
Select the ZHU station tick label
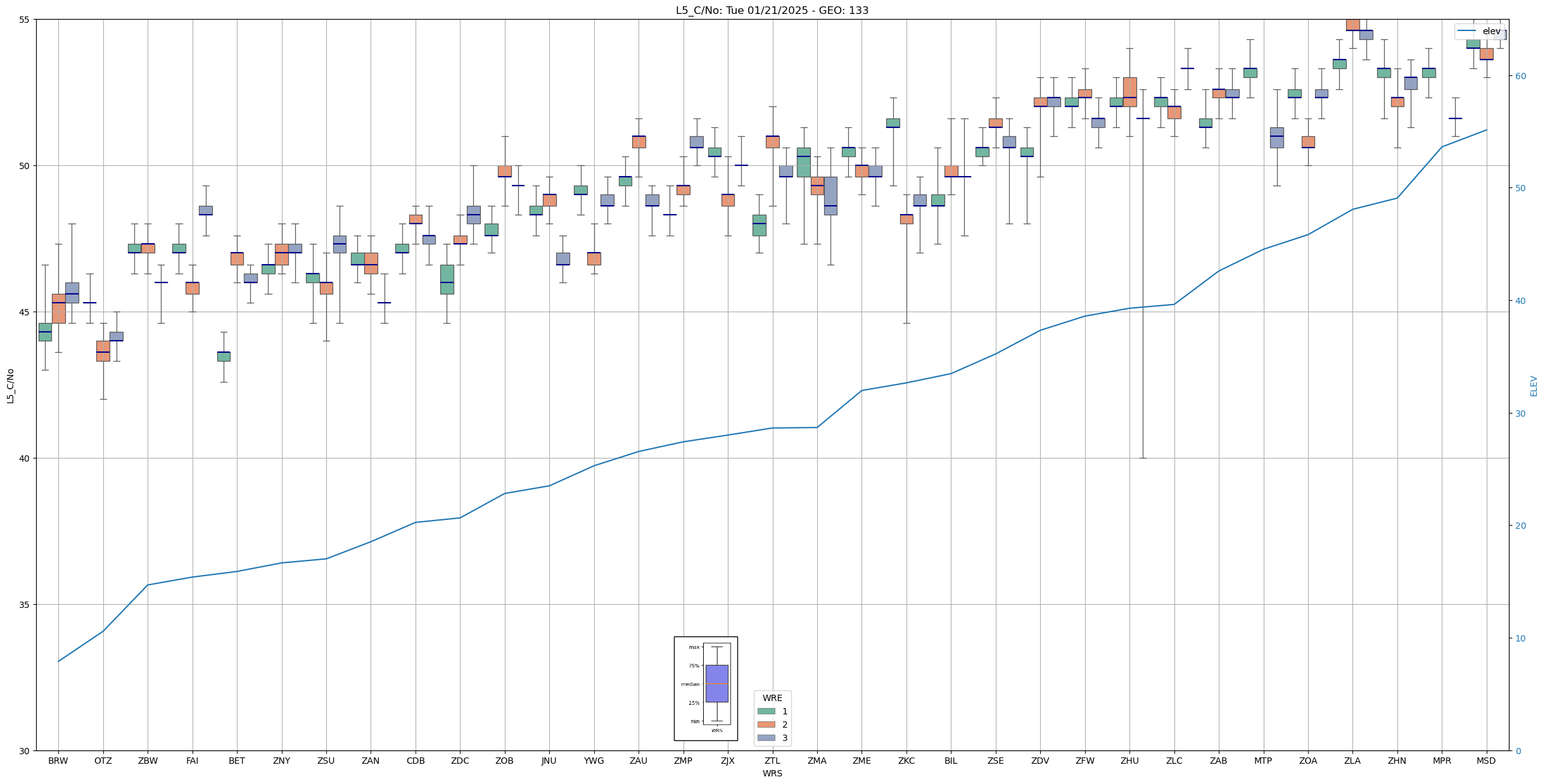pyautogui.click(x=1129, y=761)
